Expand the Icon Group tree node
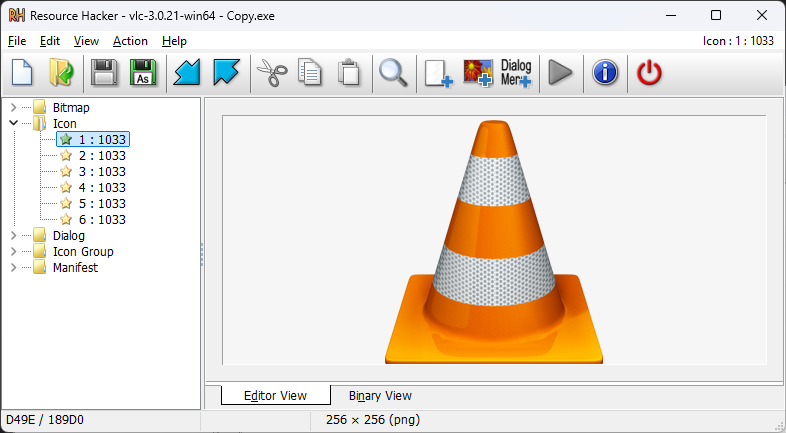This screenshot has width=786, height=433. coord(14,252)
